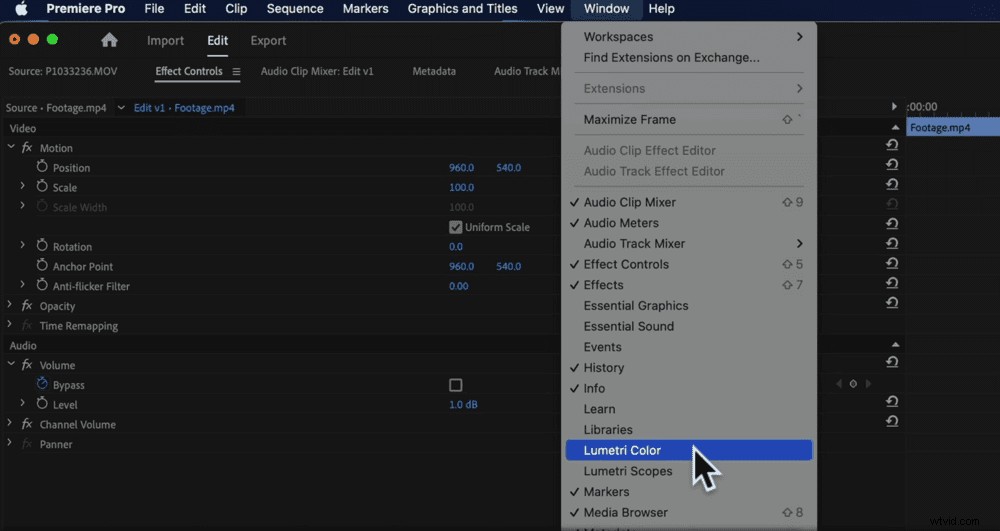This screenshot has height=531, width=1000.
Task: Reset the Opacity effect
Action: (x=892, y=303)
